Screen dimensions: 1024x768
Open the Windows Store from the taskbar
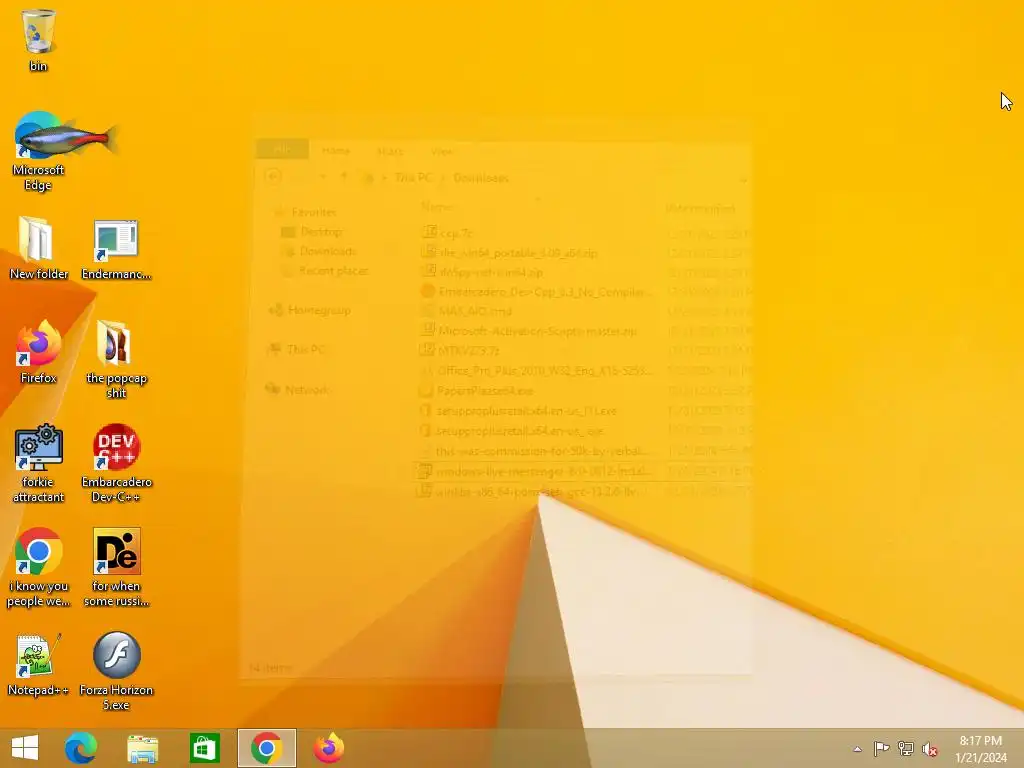click(204, 748)
